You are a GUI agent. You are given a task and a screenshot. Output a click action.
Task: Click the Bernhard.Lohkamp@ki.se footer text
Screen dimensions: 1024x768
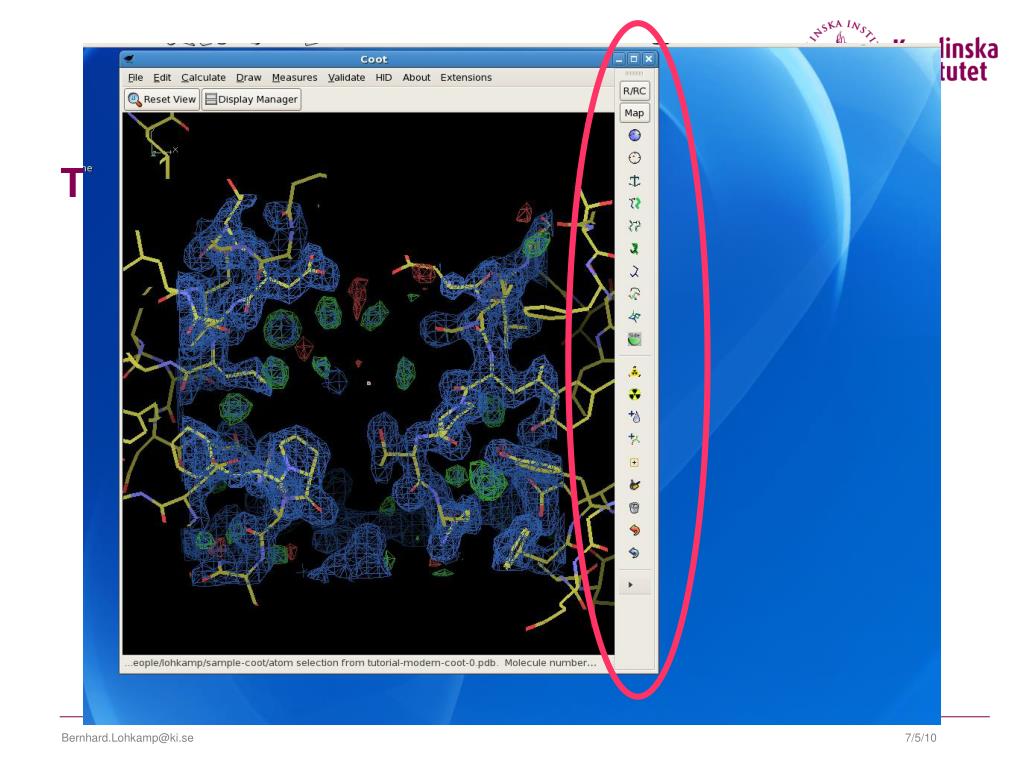tap(127, 737)
